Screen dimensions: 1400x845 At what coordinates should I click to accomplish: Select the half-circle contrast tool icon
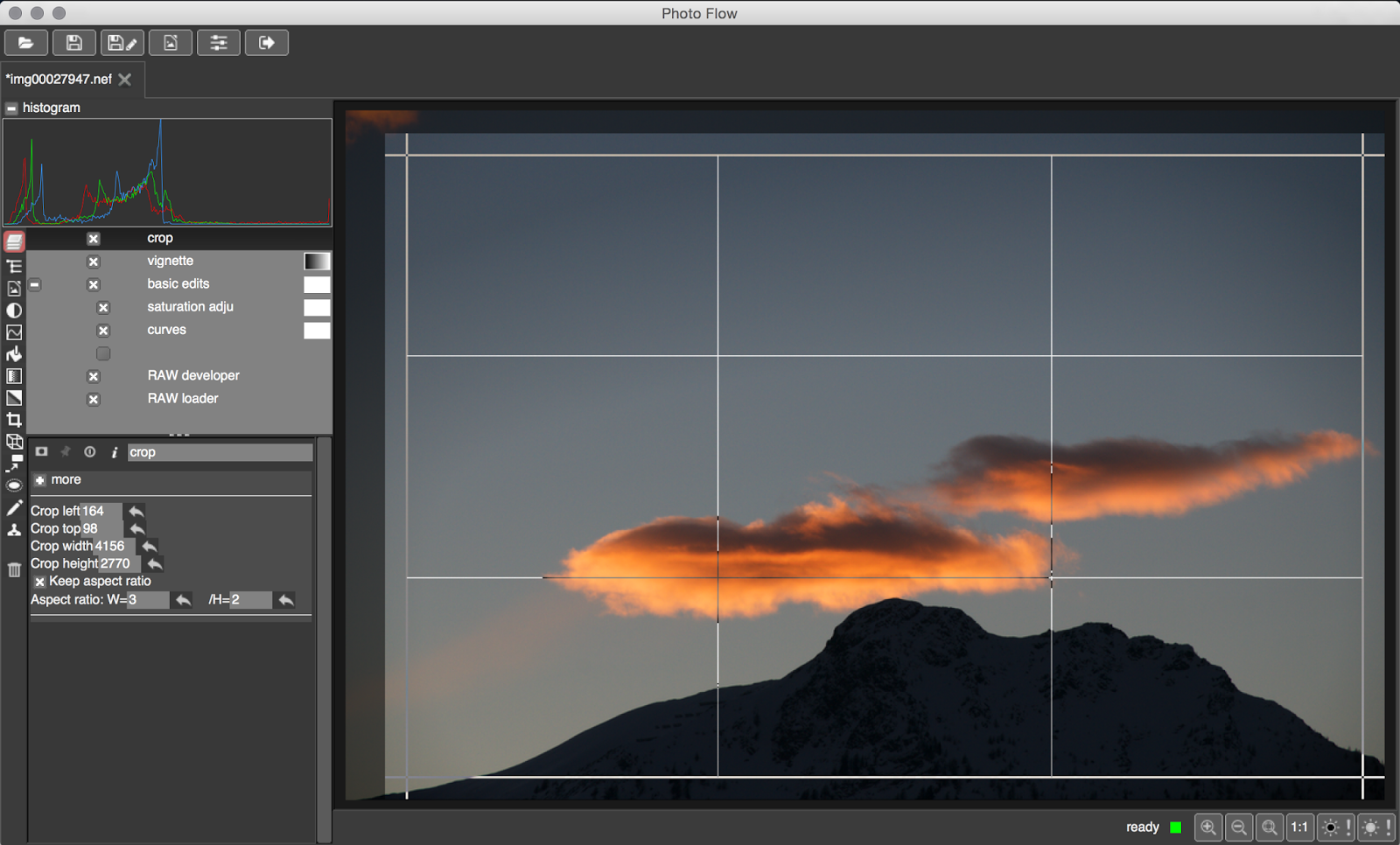(14, 311)
